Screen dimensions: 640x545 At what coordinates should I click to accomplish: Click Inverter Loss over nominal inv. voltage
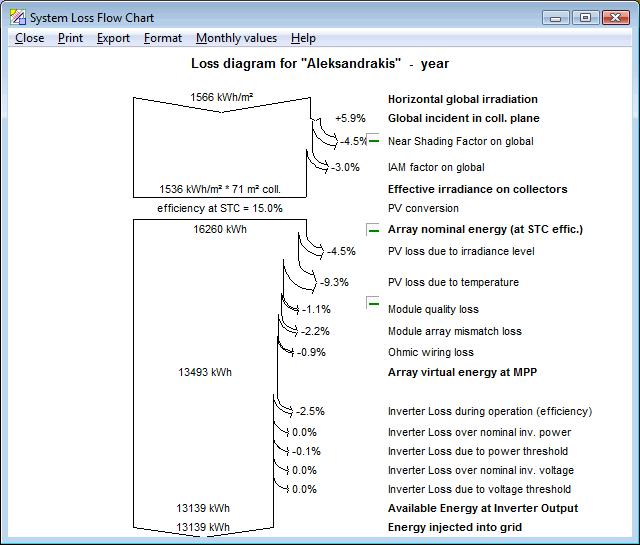click(x=481, y=470)
